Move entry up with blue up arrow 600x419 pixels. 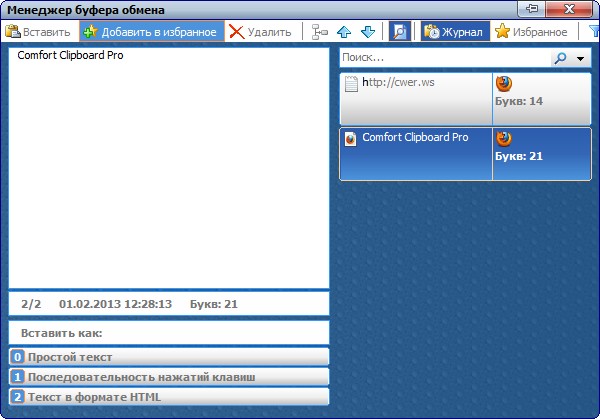(344, 32)
